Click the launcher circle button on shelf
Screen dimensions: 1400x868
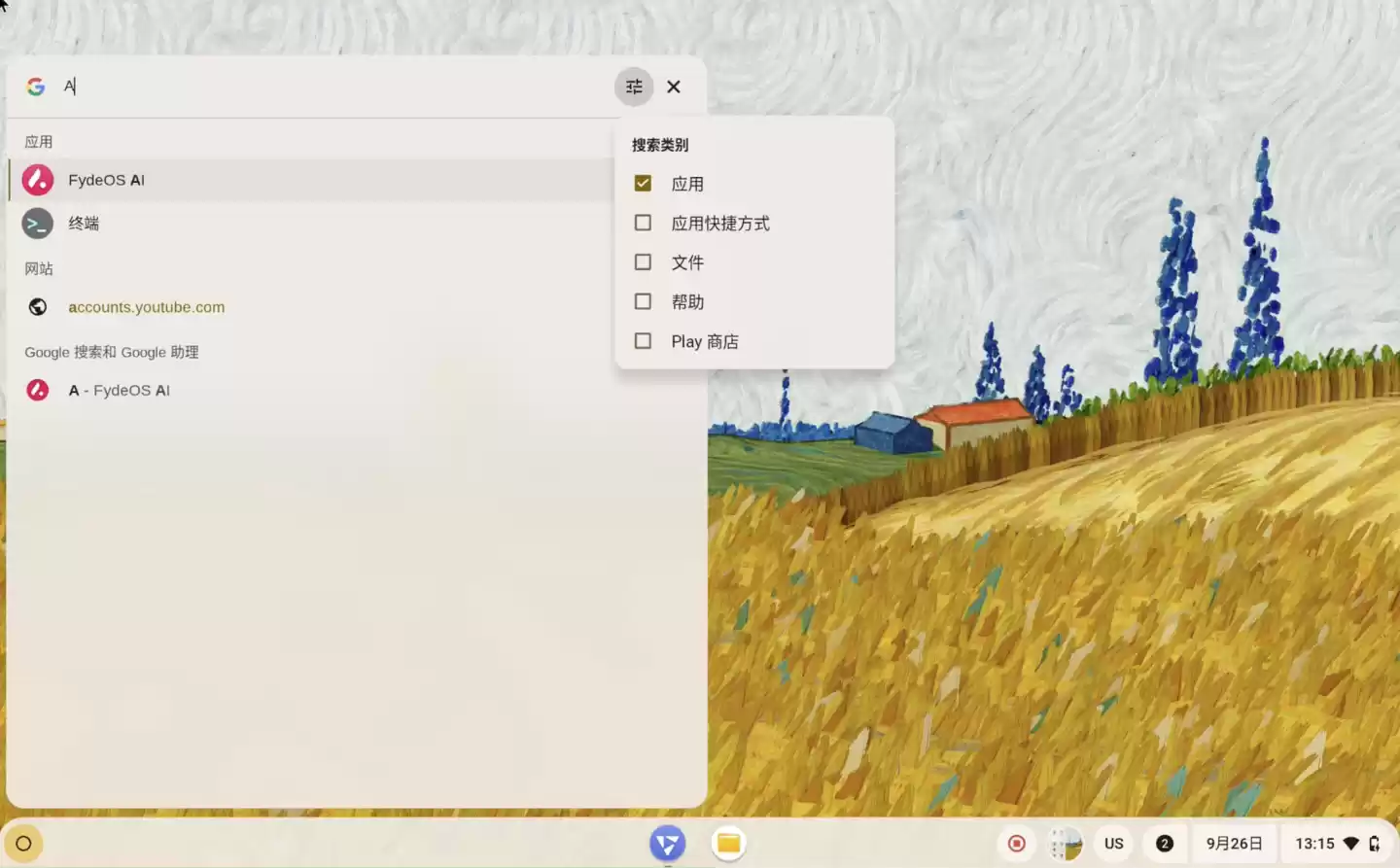click(x=23, y=844)
